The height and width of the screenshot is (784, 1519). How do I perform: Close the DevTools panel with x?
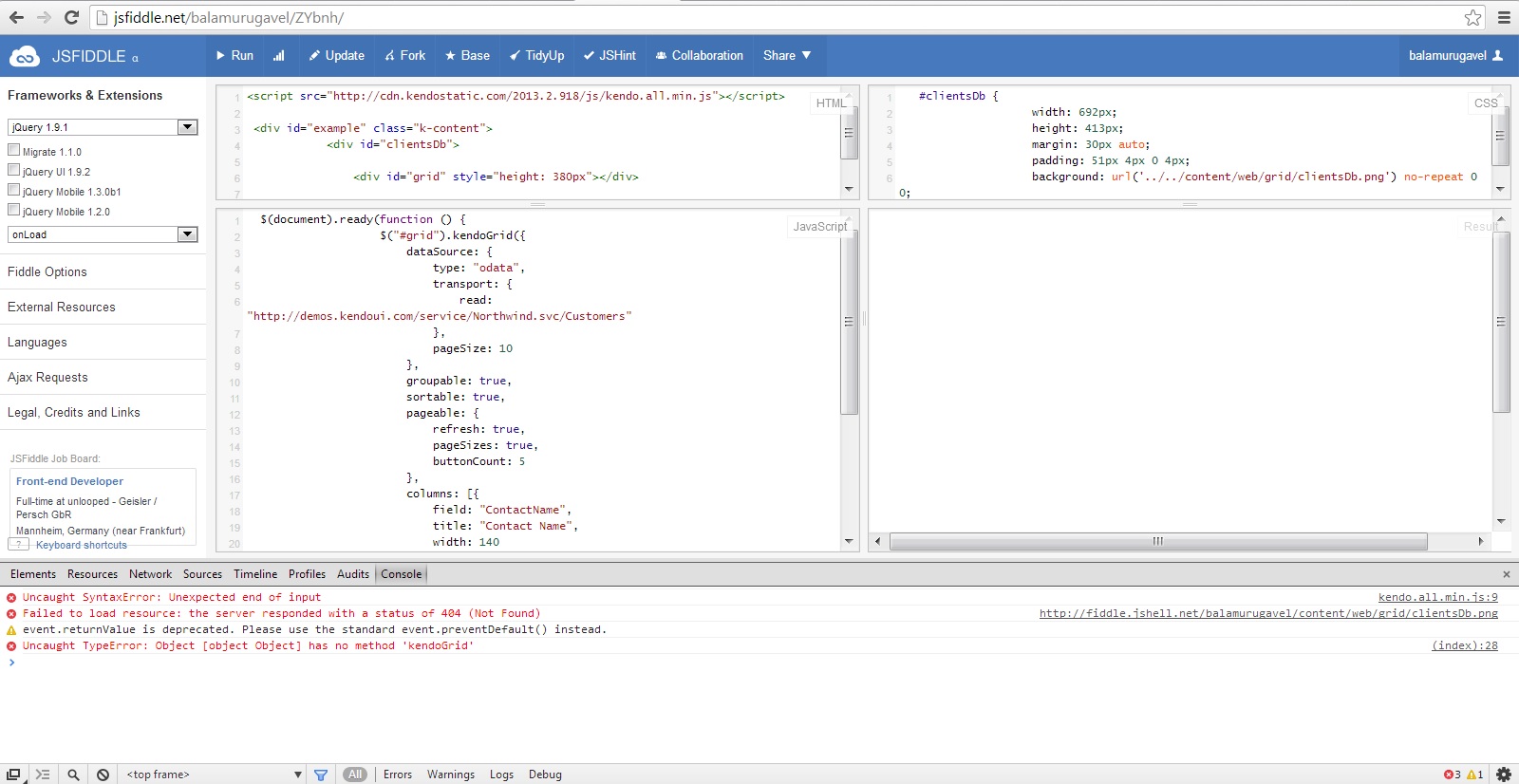(x=1506, y=574)
